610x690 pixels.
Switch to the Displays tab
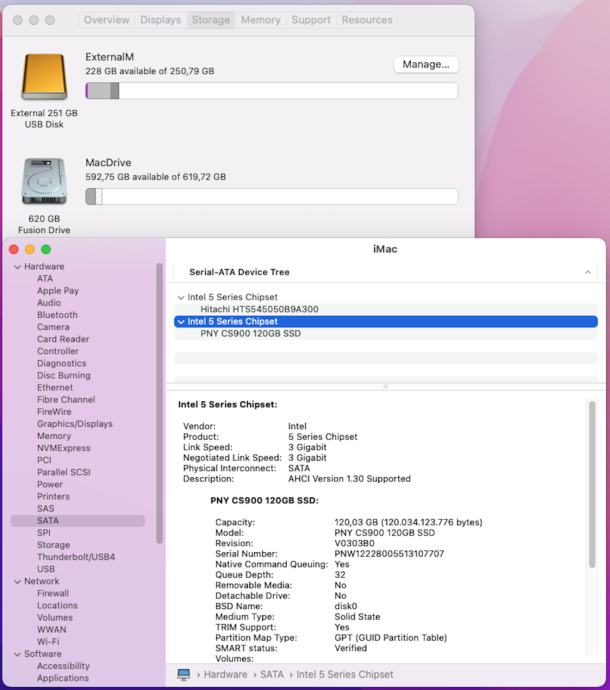point(161,20)
